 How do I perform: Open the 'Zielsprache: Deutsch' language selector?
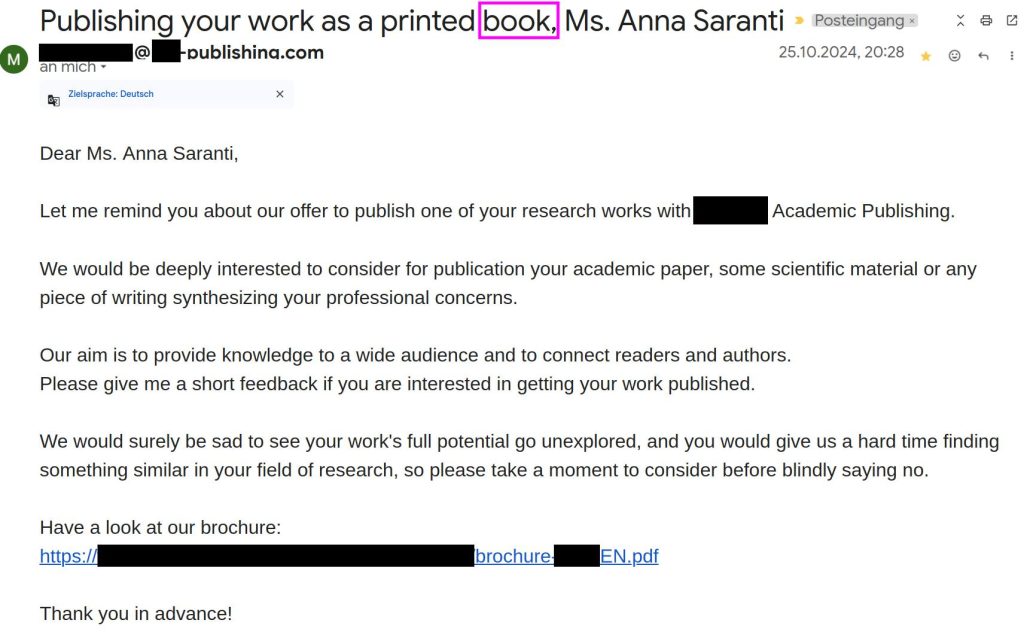click(111, 94)
